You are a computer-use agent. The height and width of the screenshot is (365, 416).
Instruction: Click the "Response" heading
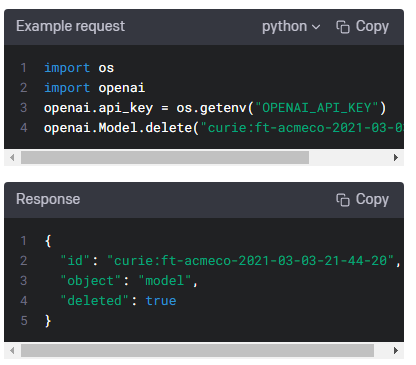48,199
